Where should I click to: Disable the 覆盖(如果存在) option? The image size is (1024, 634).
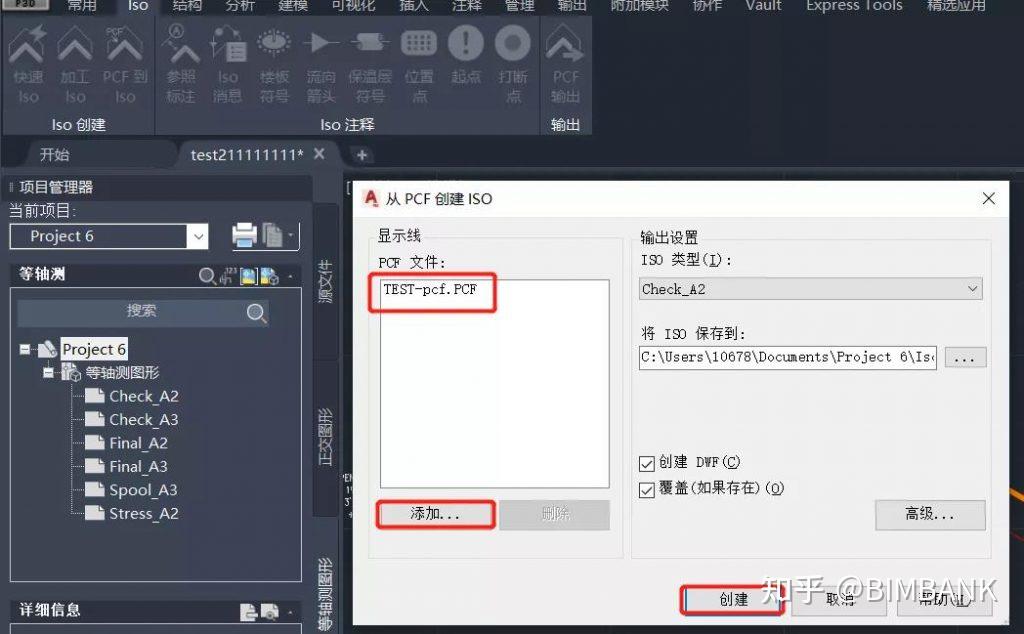tap(645, 487)
